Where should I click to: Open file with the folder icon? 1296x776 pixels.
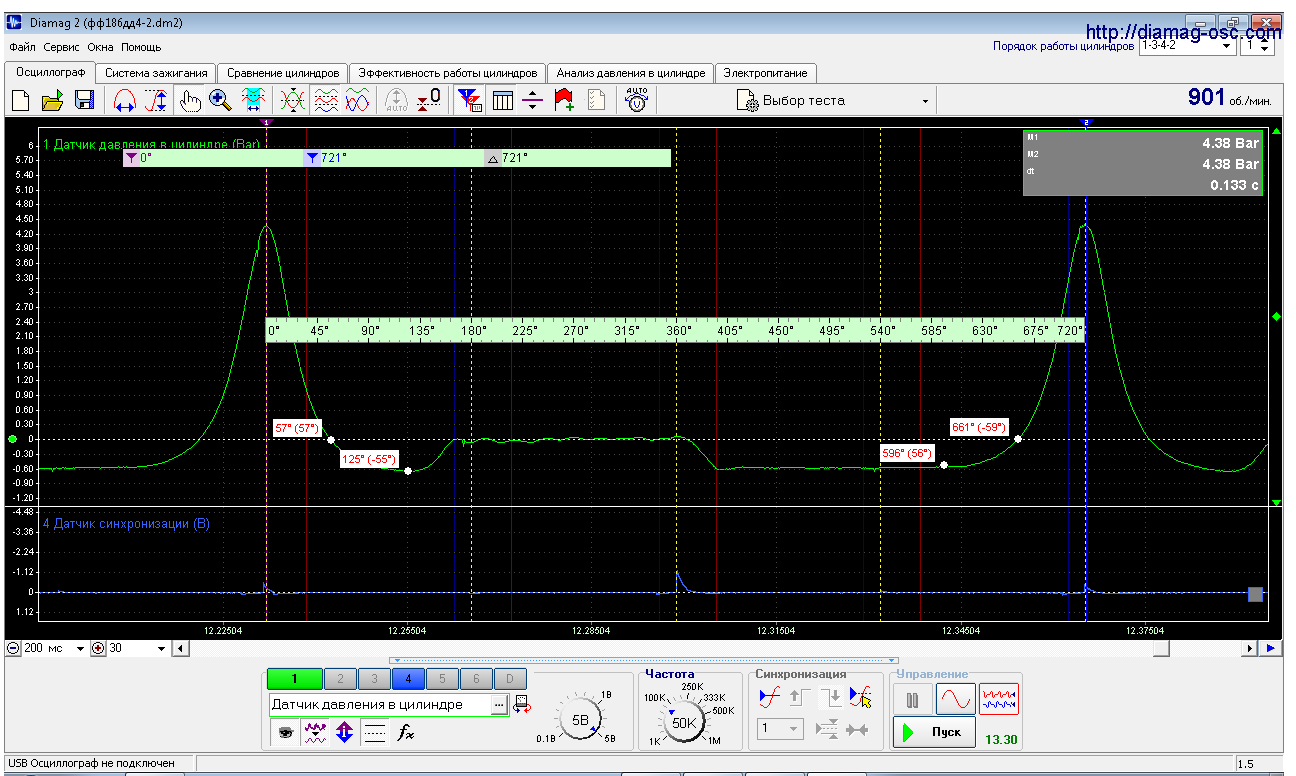(x=53, y=100)
